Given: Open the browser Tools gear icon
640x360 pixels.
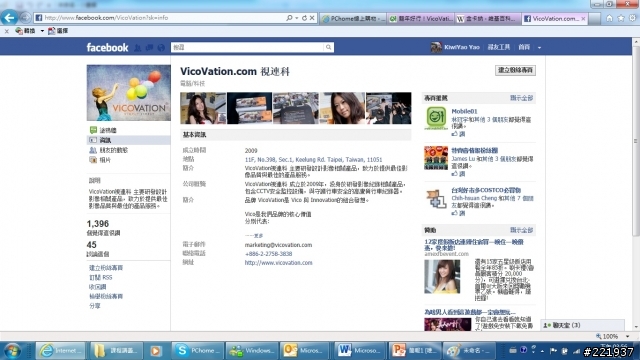Looking at the screenshot, I should [632, 18].
